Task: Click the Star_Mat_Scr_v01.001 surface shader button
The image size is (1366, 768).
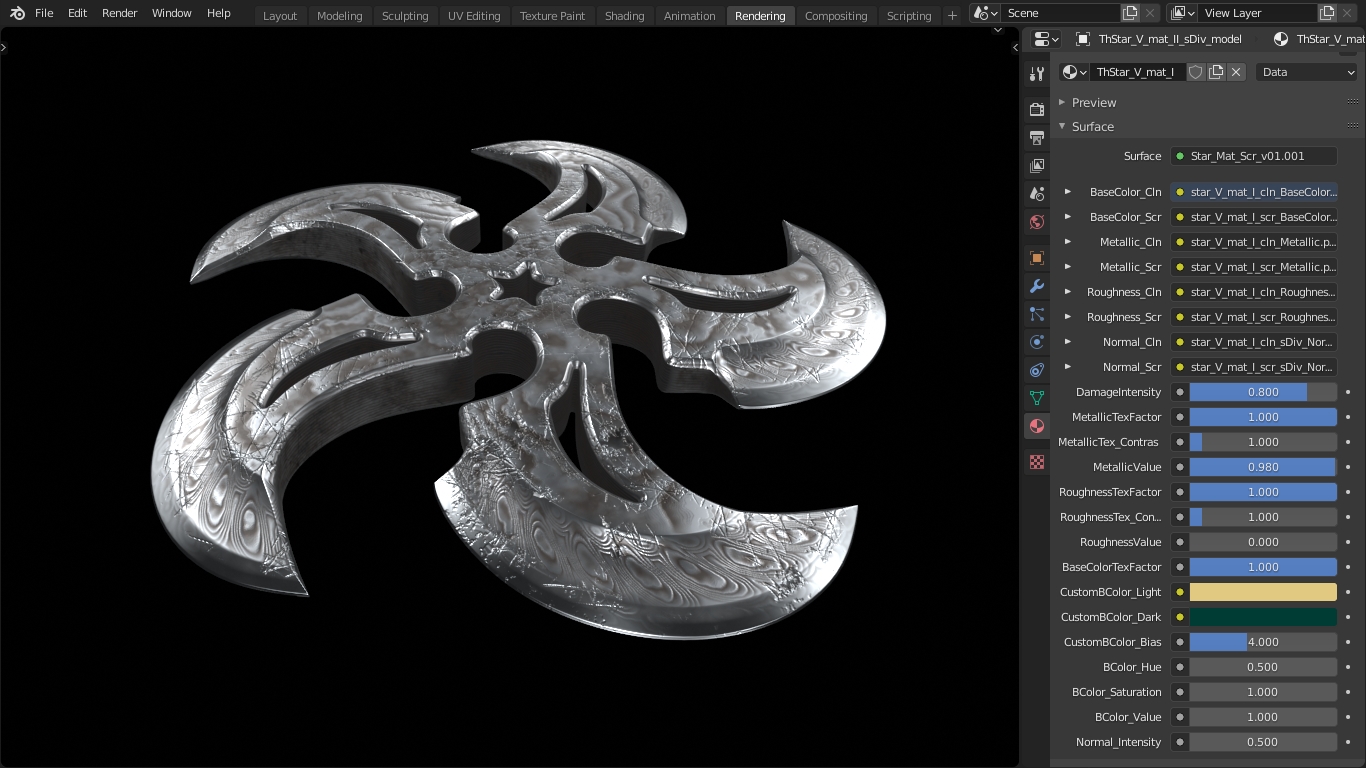Action: tap(1254, 156)
